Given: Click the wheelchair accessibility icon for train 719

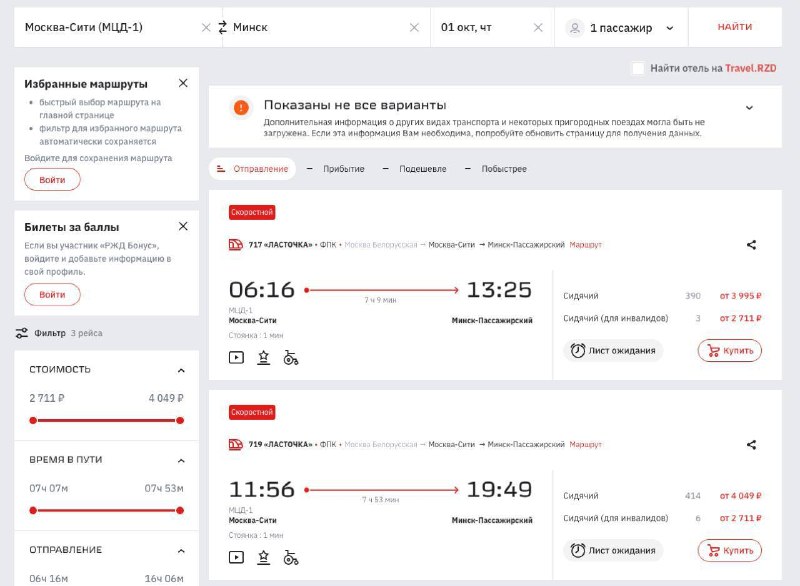Looking at the screenshot, I should click(291, 557).
